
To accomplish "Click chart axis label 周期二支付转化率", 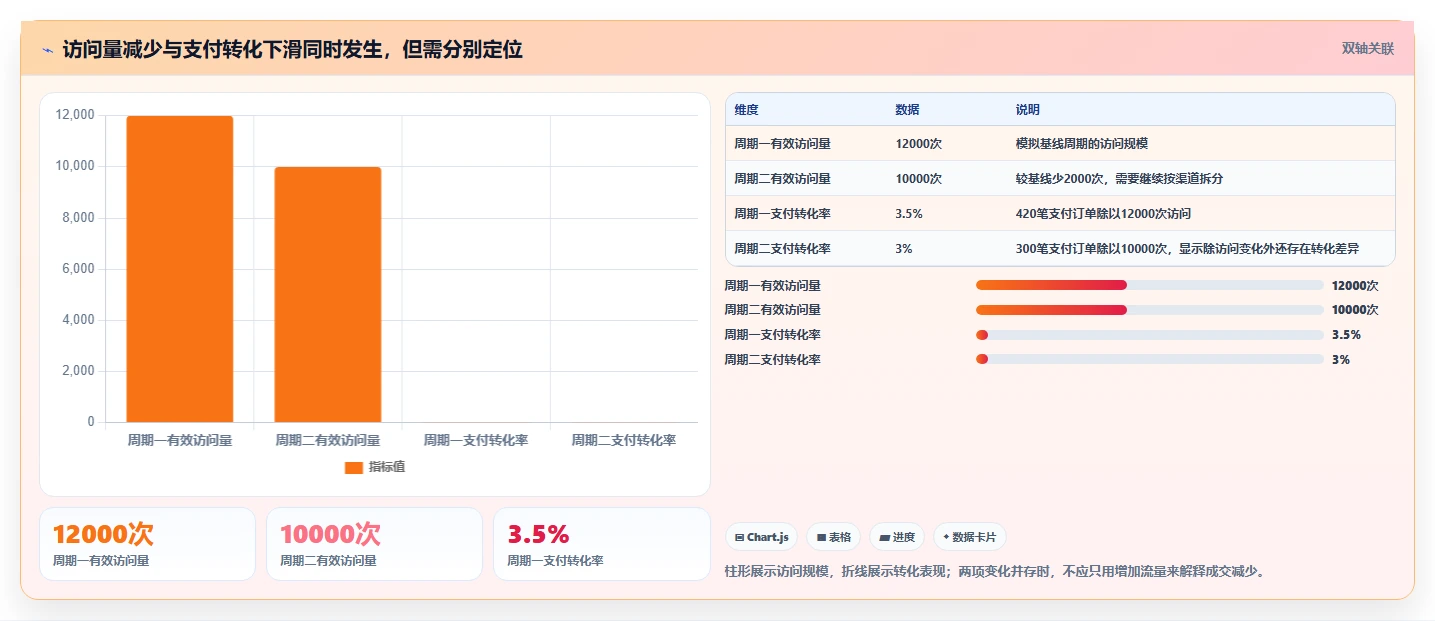I will [x=624, y=440].
